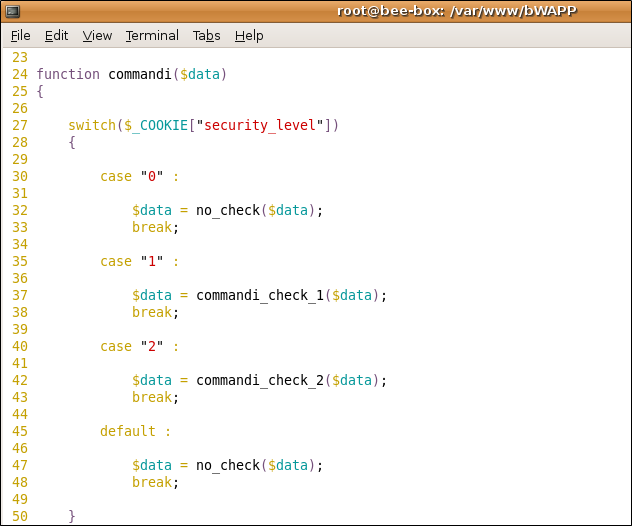Click 'commandi' function name on line 24
This screenshot has height=526, width=632.
coord(140,74)
